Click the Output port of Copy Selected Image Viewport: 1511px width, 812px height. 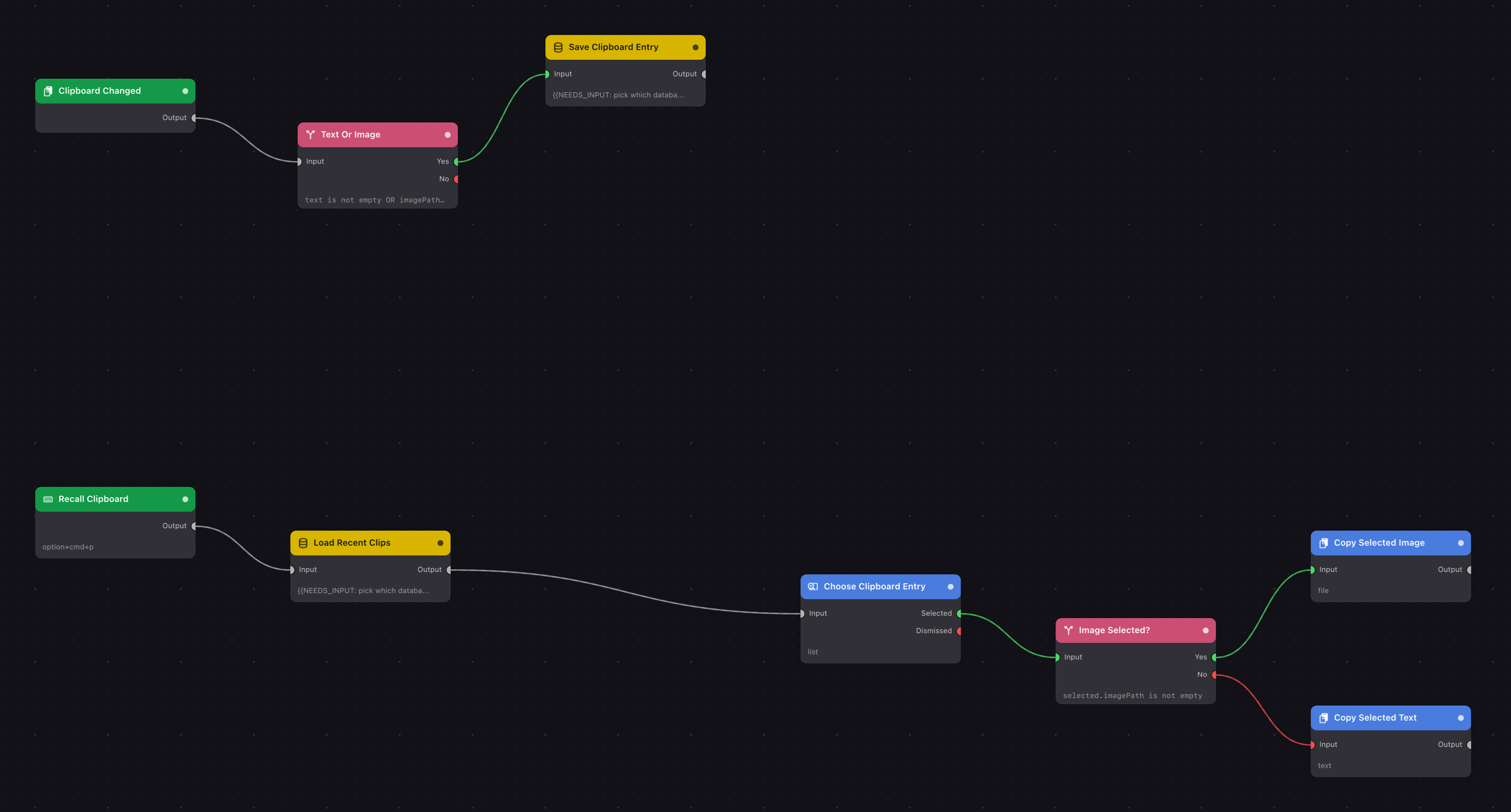[x=1469, y=570]
